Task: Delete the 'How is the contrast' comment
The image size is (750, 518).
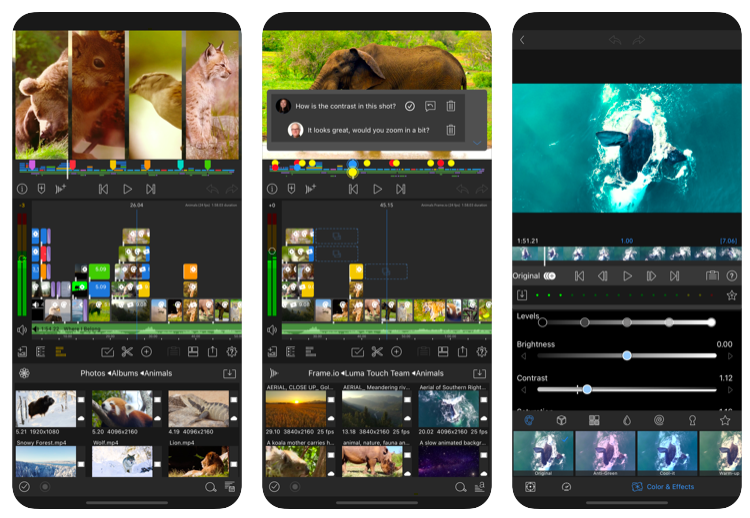Action: point(451,106)
